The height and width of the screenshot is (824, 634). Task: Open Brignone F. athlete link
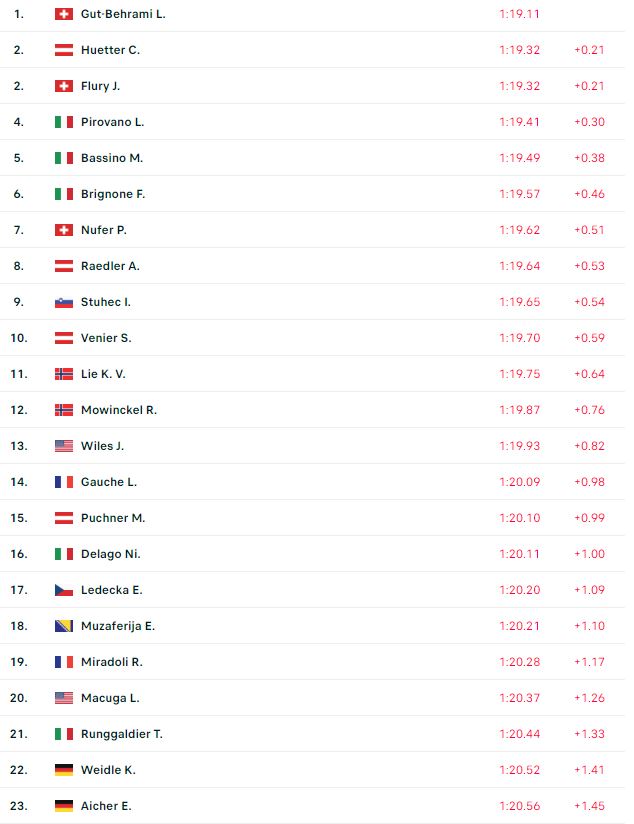coord(113,194)
